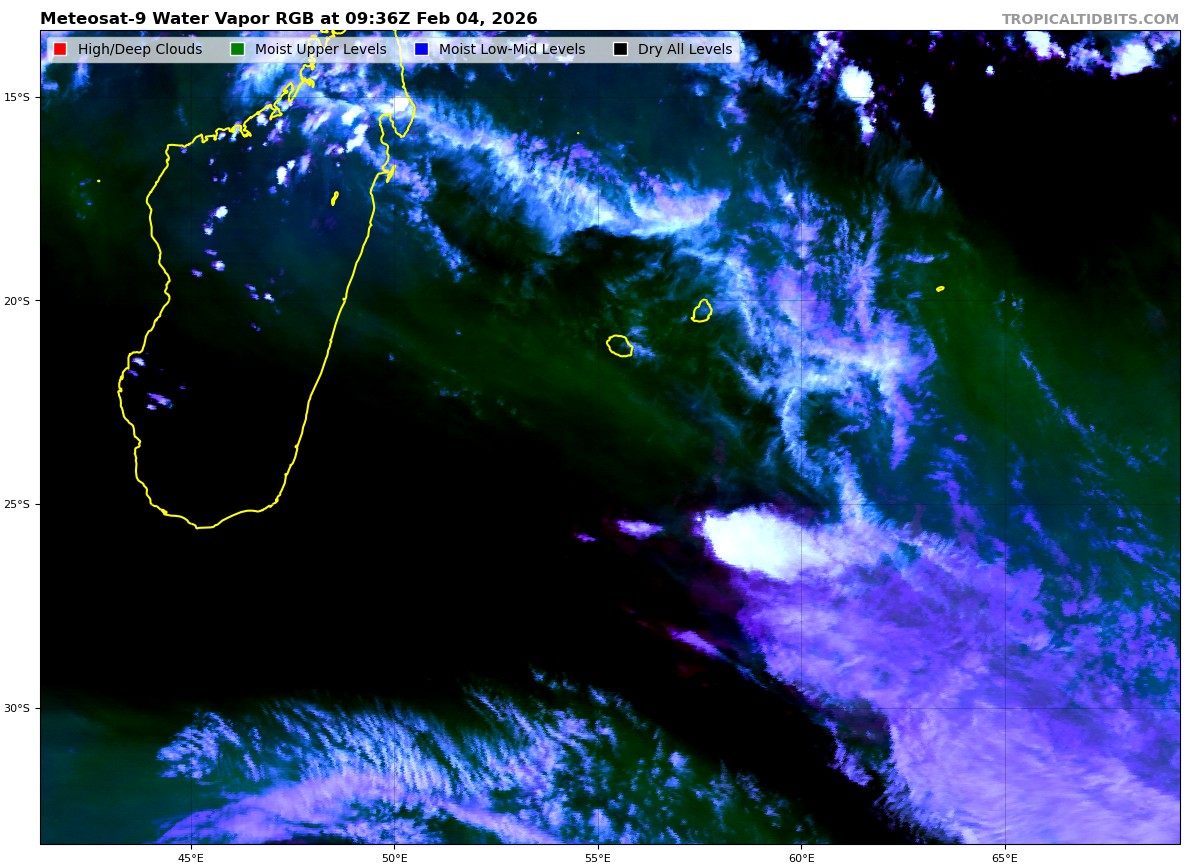The image size is (1200, 867).
Task: Click inside the Mauritius island outline
Action: tap(702, 311)
